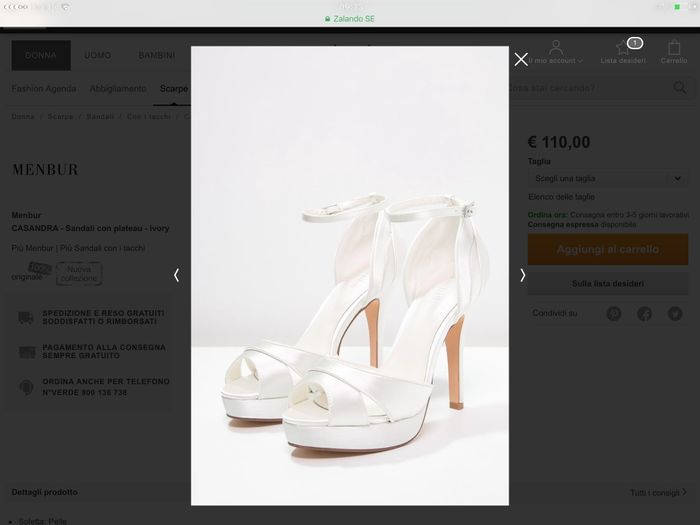
Task: Click the Zalando SE address bar
Action: (350, 19)
